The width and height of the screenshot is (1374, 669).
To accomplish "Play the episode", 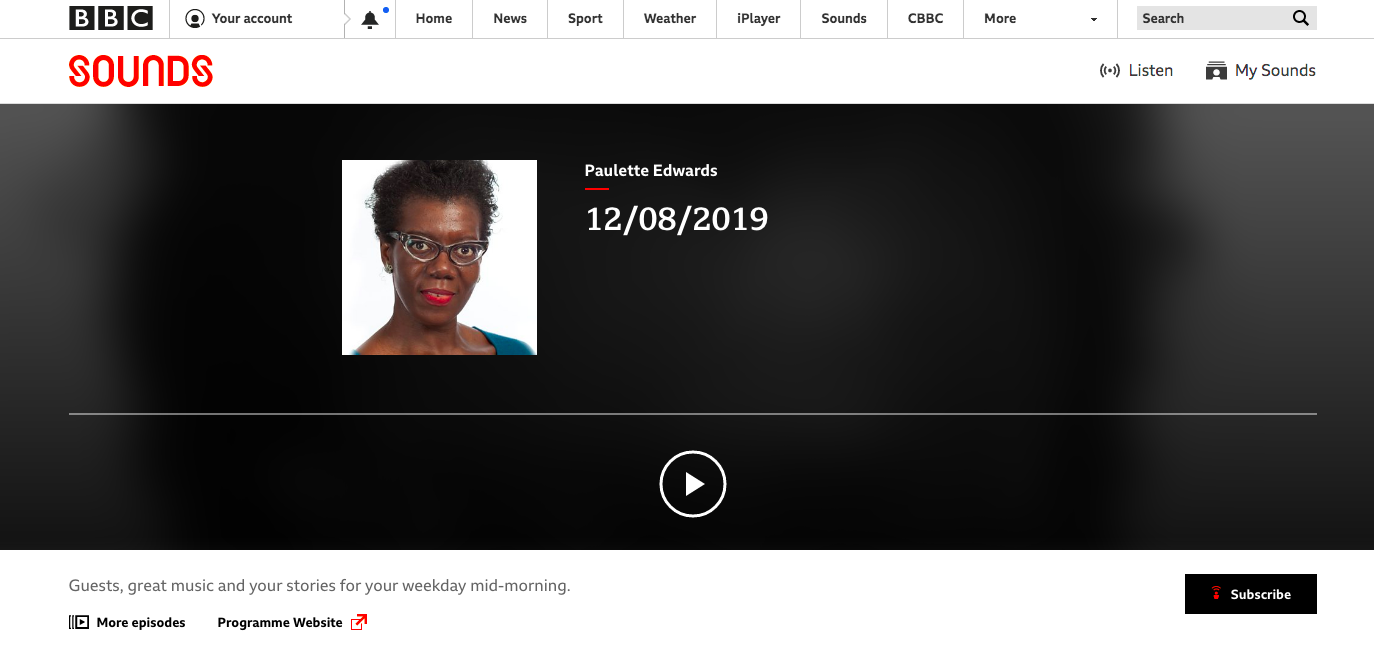I will pos(693,484).
